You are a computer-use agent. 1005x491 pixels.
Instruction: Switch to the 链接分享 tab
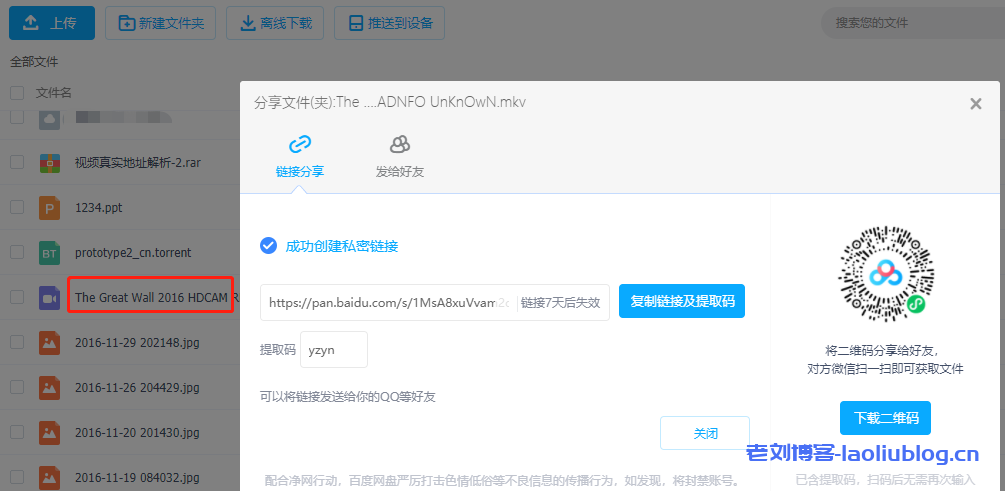click(300, 157)
